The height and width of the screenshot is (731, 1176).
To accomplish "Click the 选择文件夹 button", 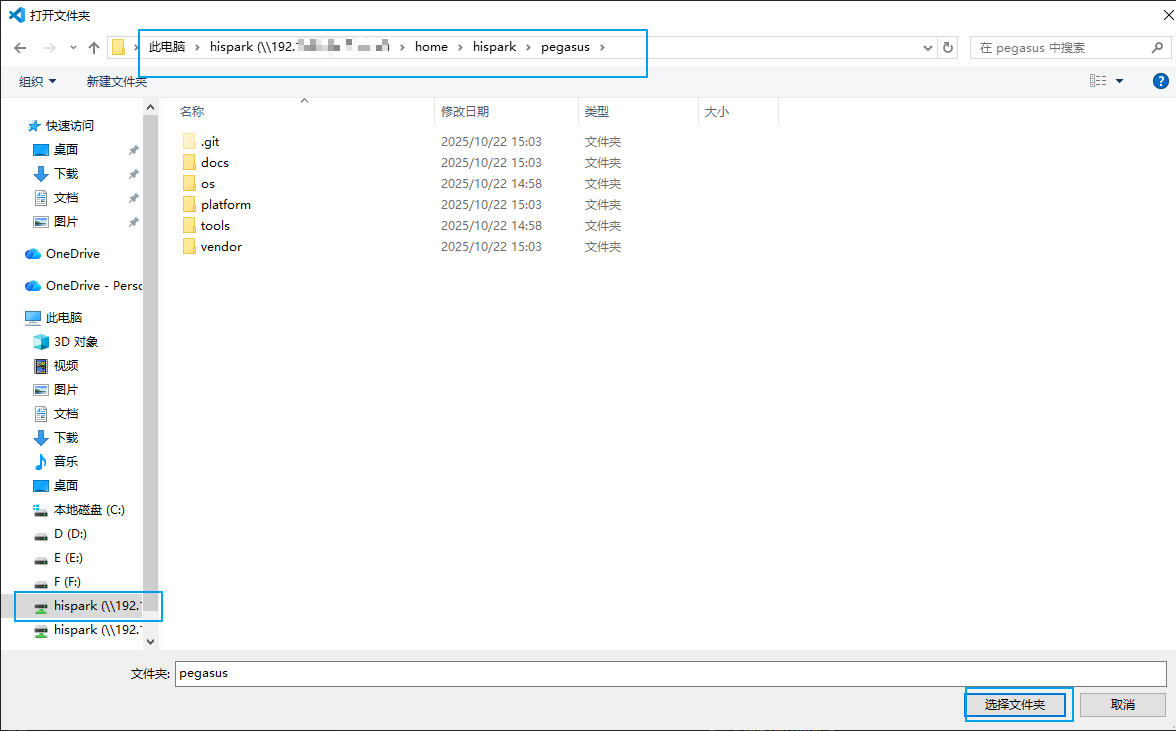I will 1015,705.
